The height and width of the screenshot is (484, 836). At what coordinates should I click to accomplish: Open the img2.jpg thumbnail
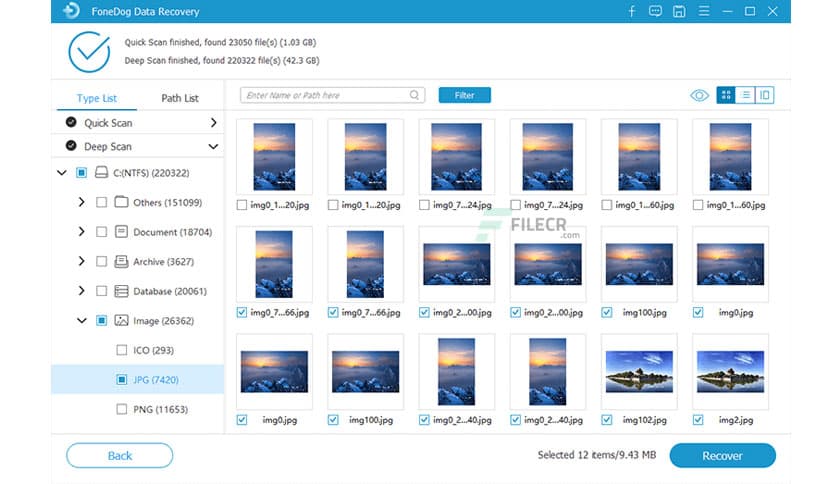730,372
